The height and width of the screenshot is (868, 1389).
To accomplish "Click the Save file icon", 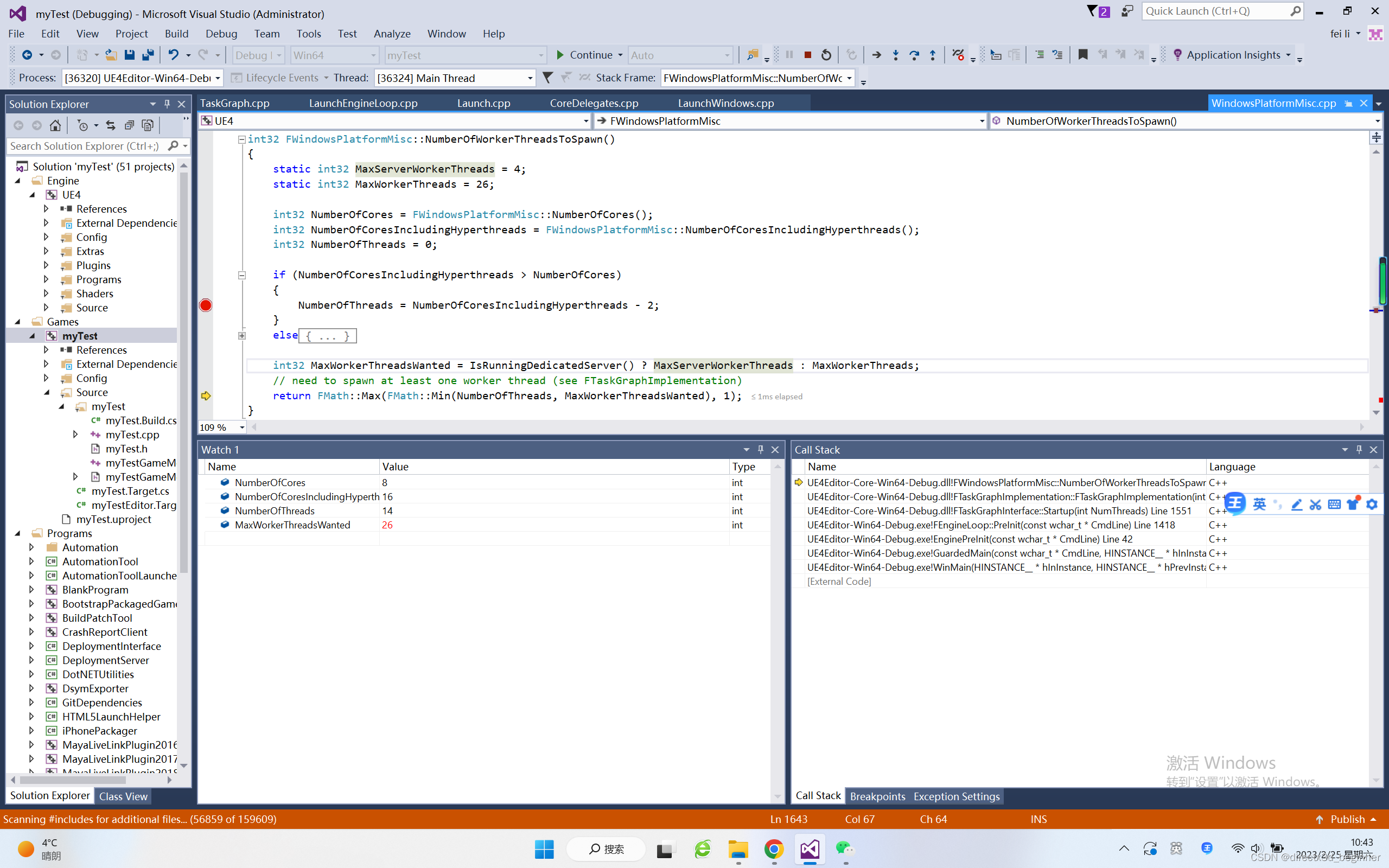I will pyautogui.click(x=129, y=55).
